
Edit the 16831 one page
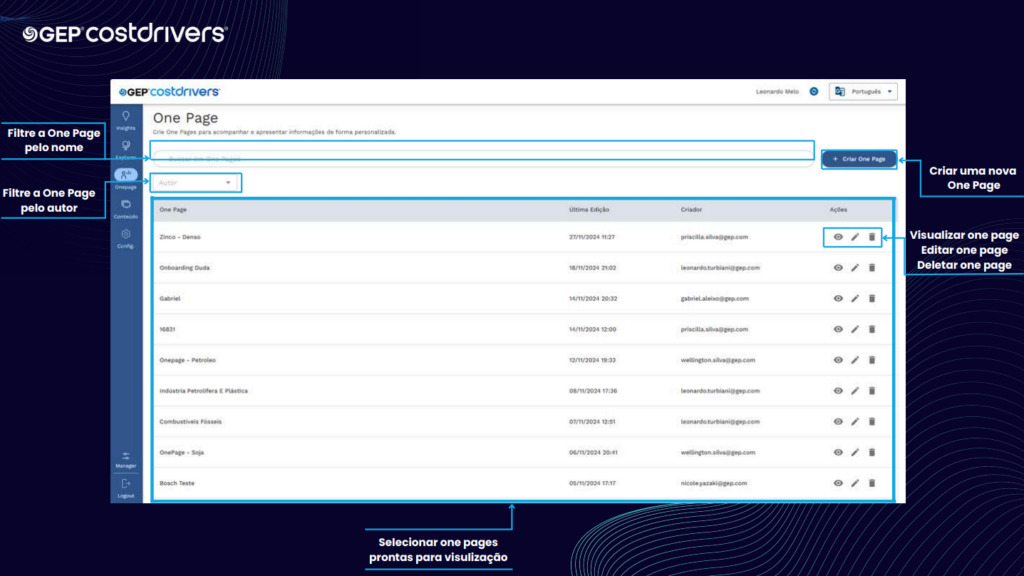tap(855, 329)
